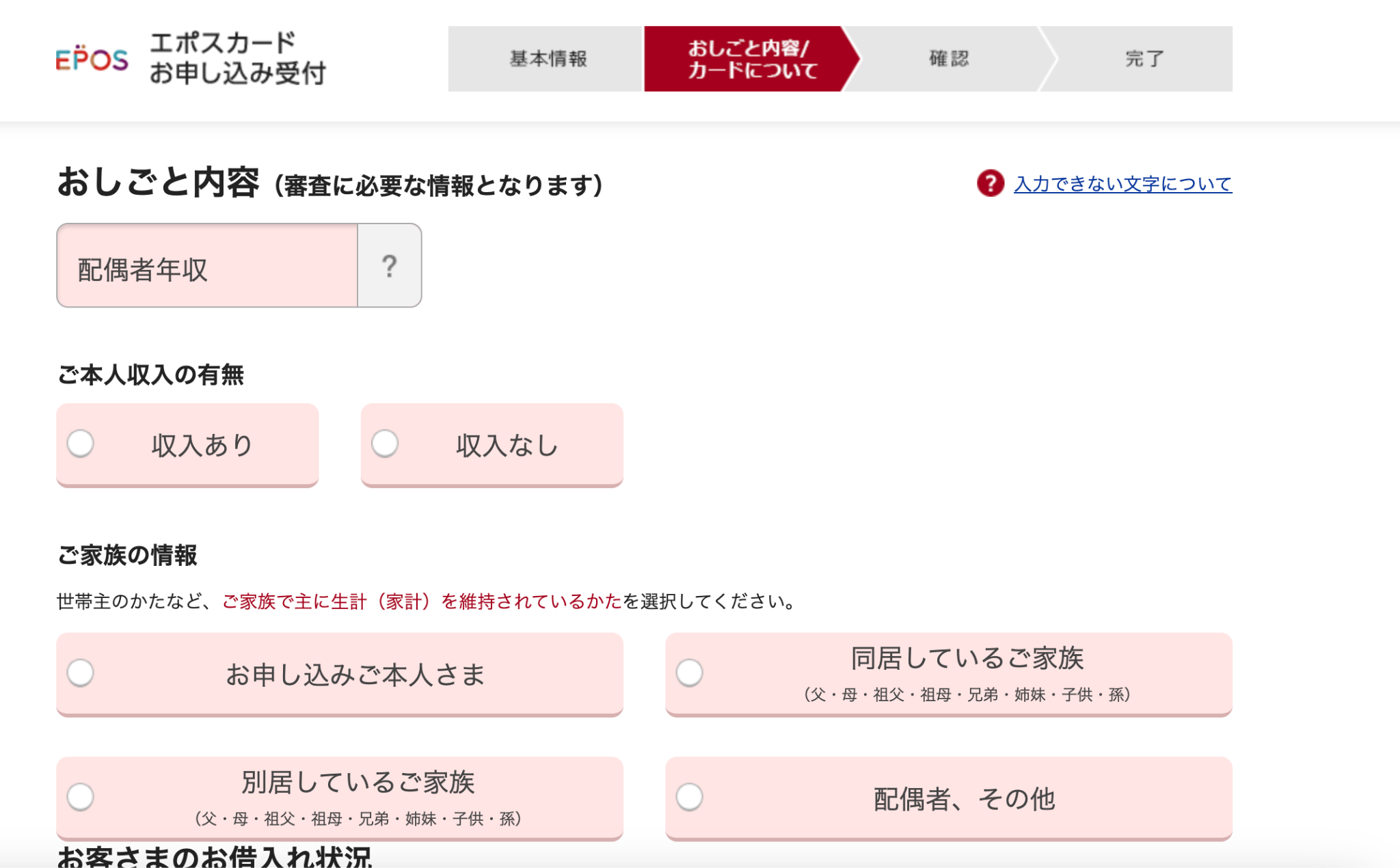Click the エポスカード お申し込み受付 title

pos(237,59)
